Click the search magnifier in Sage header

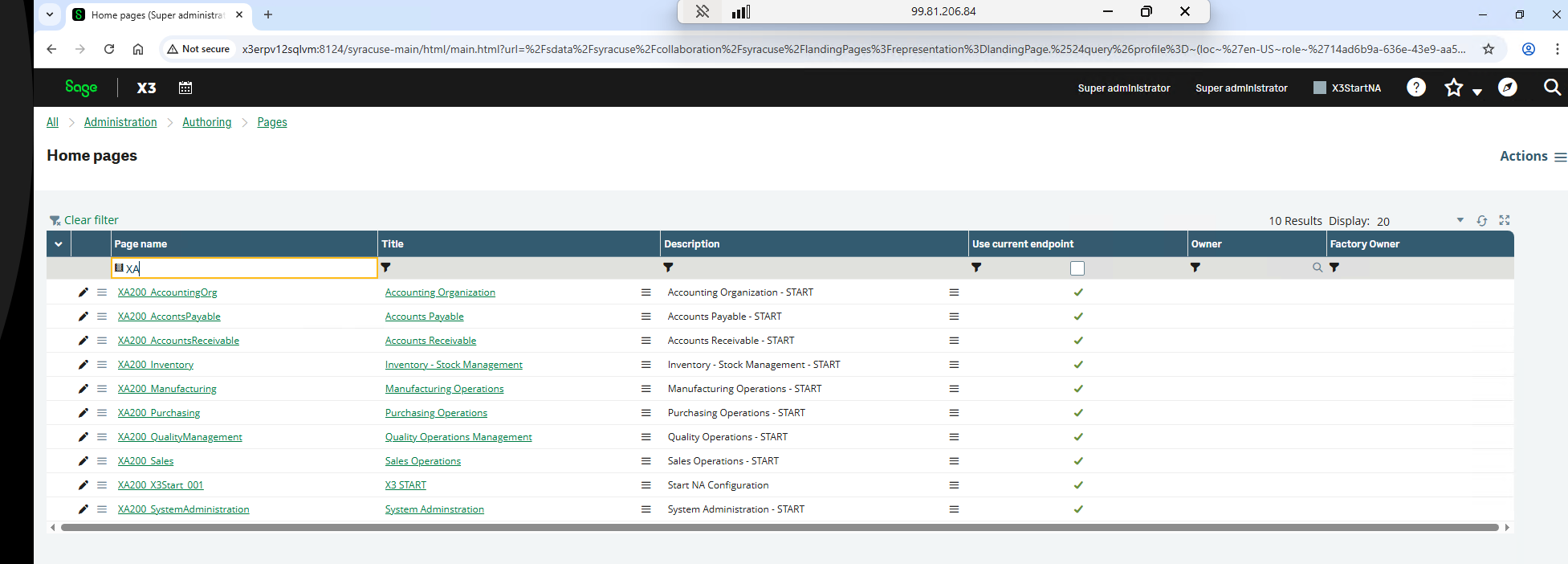pos(1553,88)
